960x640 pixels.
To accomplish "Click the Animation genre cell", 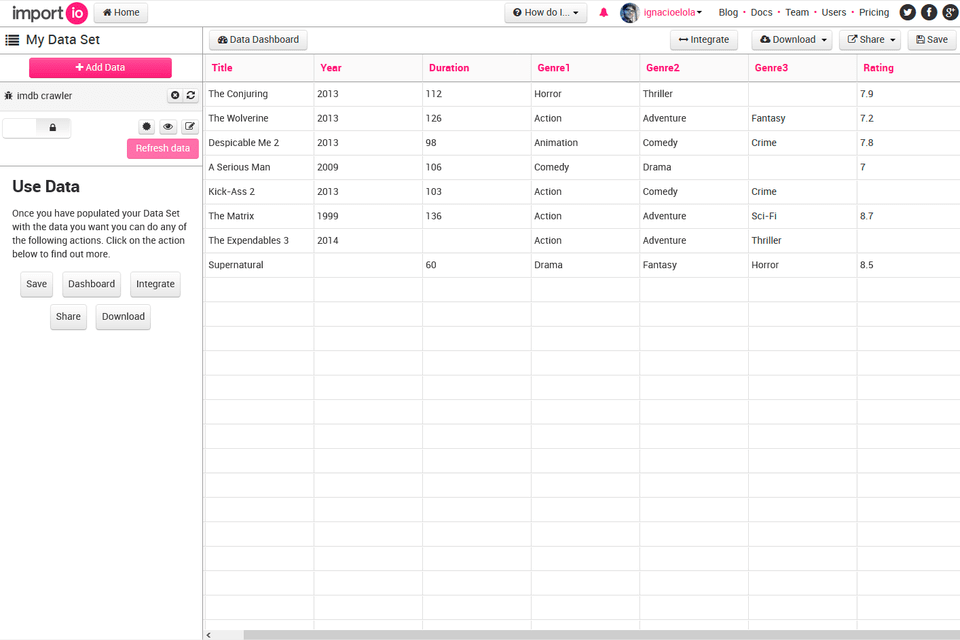I will 585,143.
